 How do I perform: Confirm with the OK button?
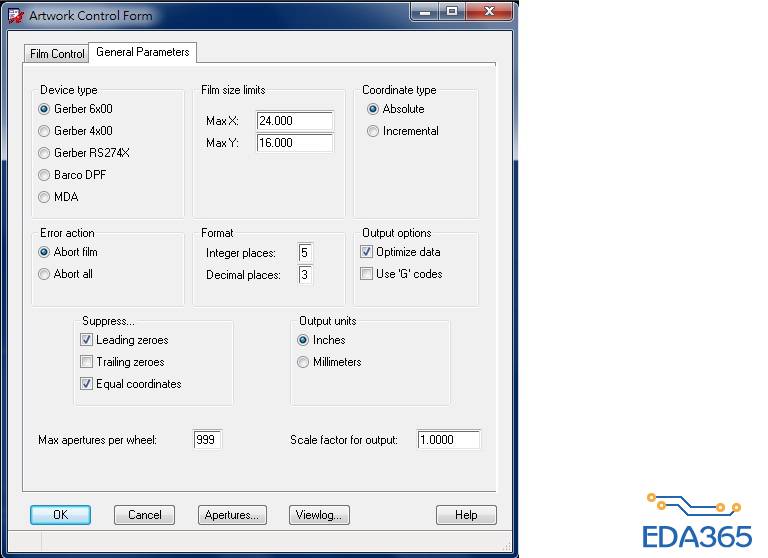click(x=60, y=515)
